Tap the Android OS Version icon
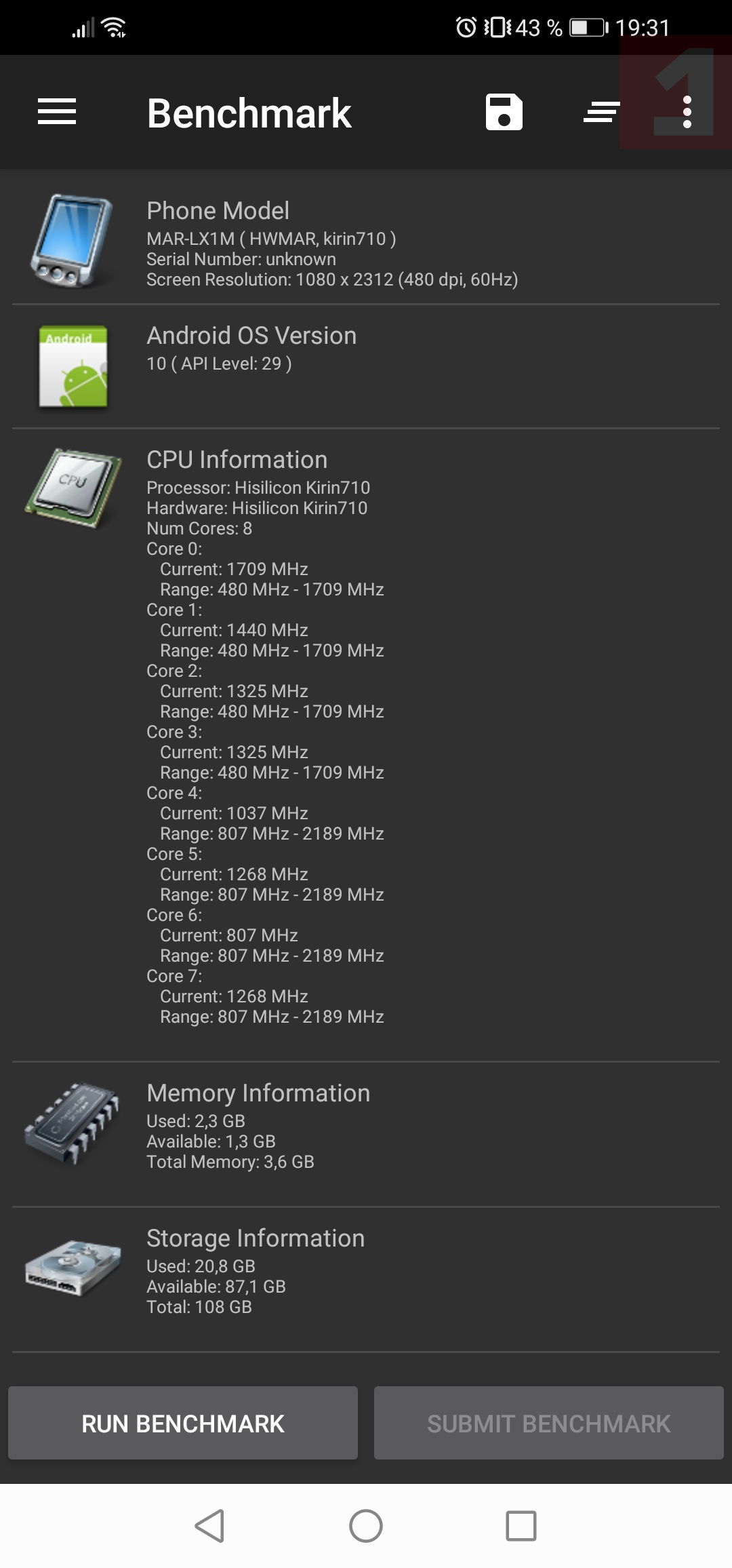The image size is (732, 1568). tap(73, 366)
